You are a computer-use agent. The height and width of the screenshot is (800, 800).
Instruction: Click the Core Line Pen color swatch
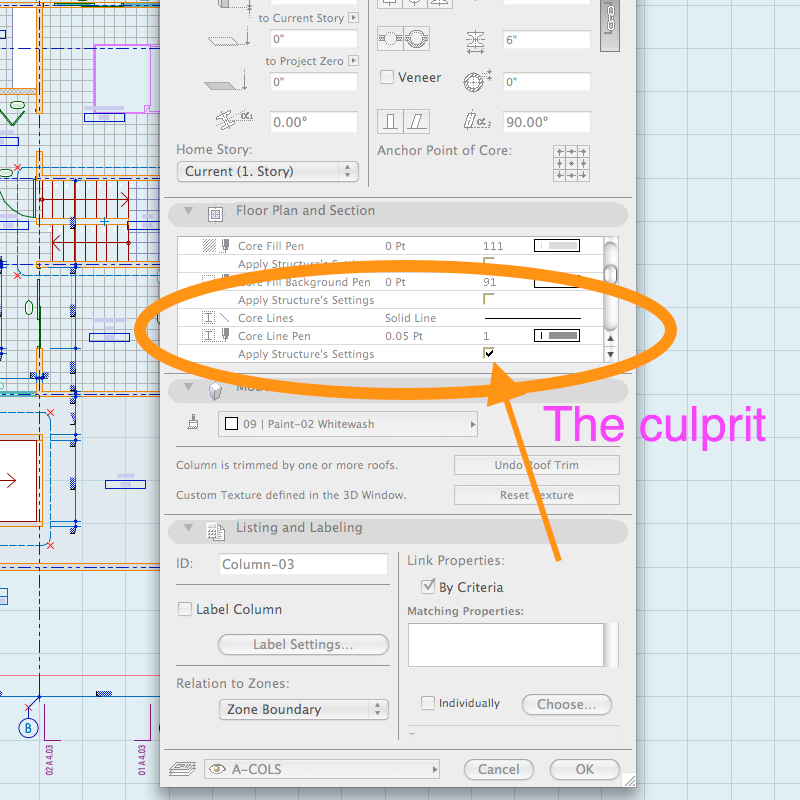[x=557, y=335]
